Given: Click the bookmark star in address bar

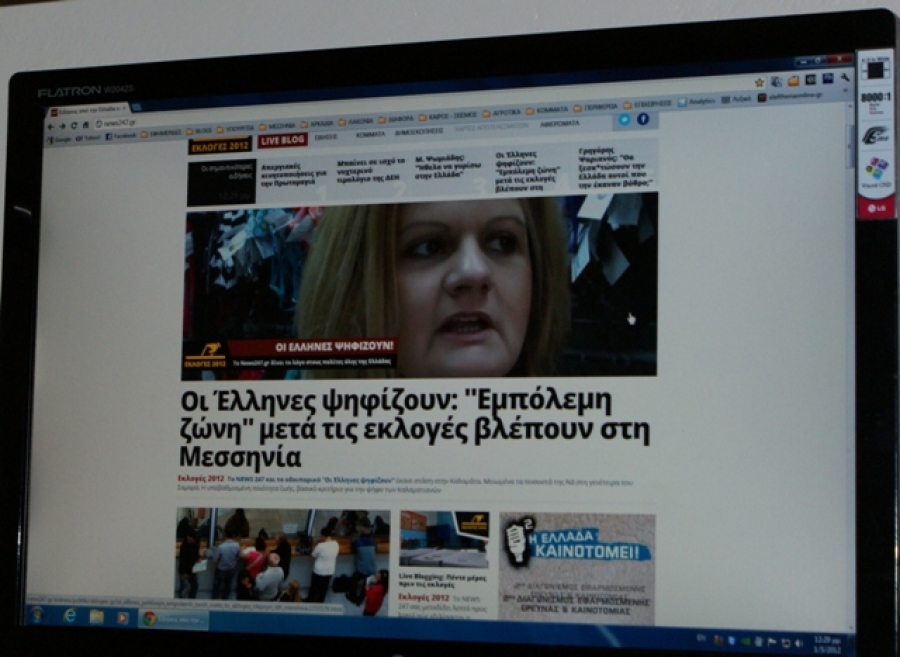Looking at the screenshot, I should click(x=759, y=82).
